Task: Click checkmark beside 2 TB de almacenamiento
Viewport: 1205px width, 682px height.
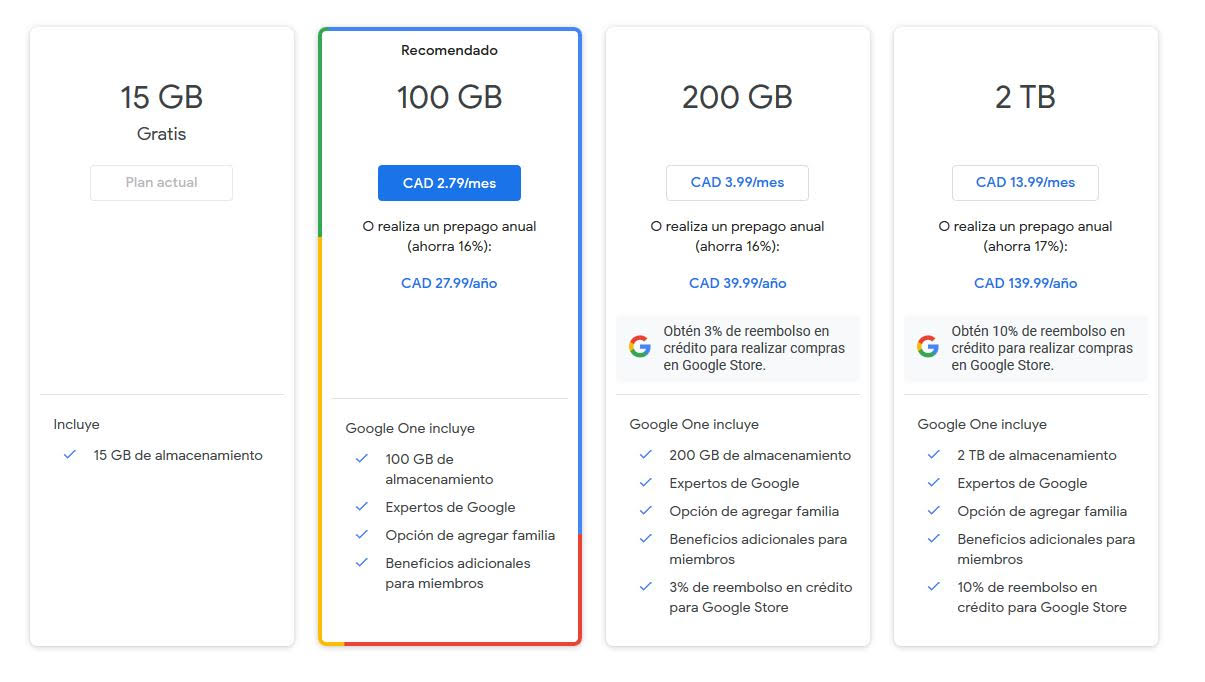Action: (x=934, y=454)
